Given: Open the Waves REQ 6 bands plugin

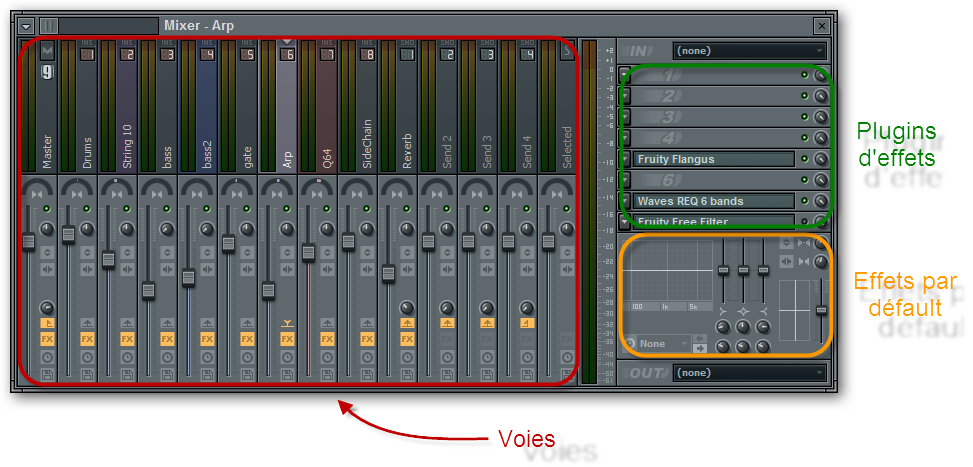Looking at the screenshot, I should (714, 201).
